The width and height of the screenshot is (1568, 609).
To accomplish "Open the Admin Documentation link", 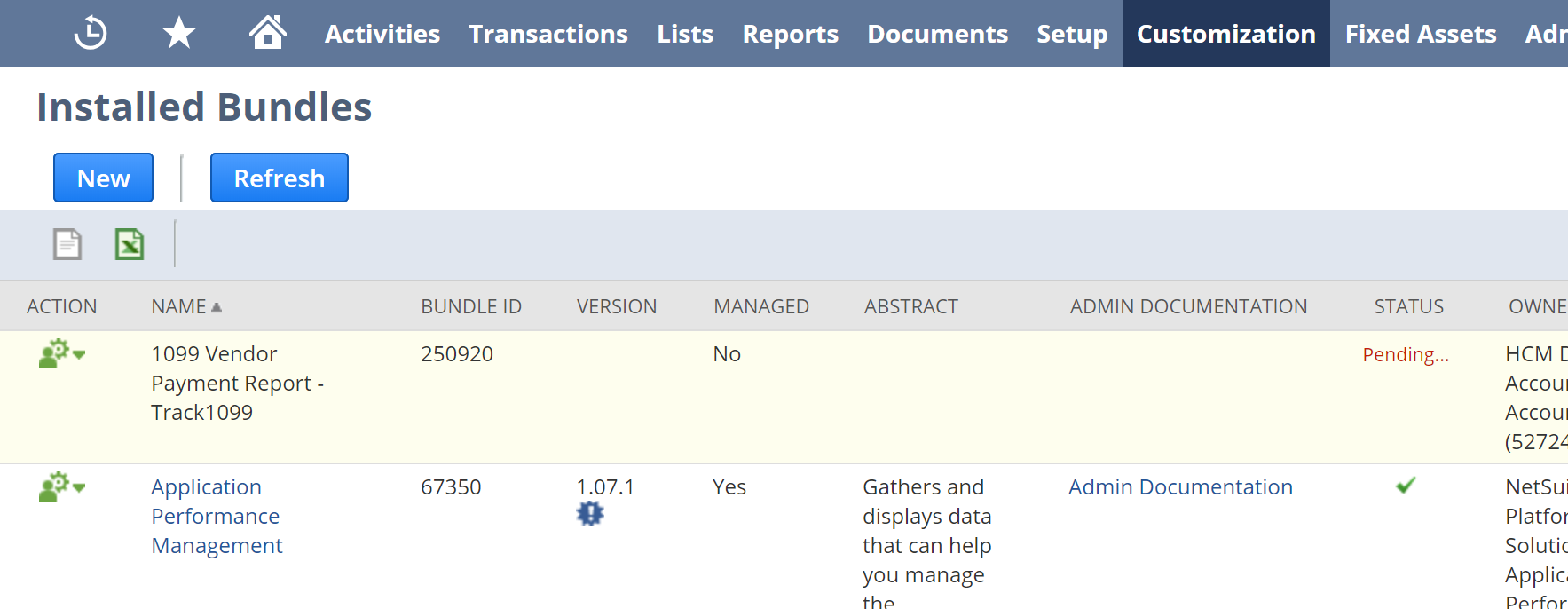I will point(1180,486).
